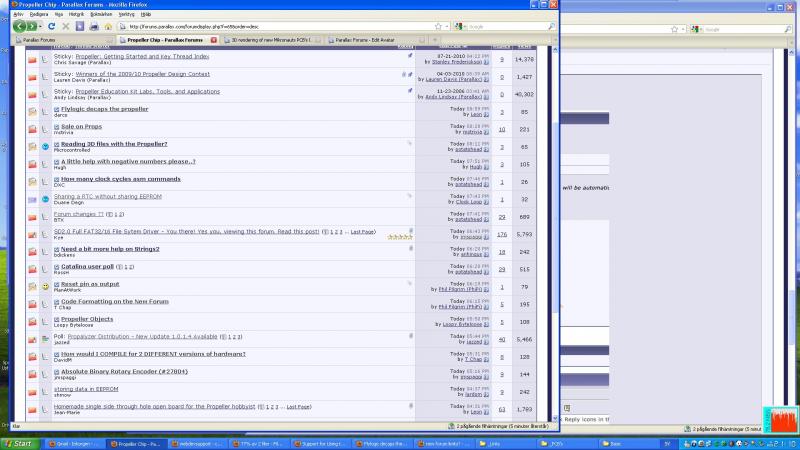This screenshot has width=800, height=450.
Task: Reload the current forum page
Action: [51, 26]
